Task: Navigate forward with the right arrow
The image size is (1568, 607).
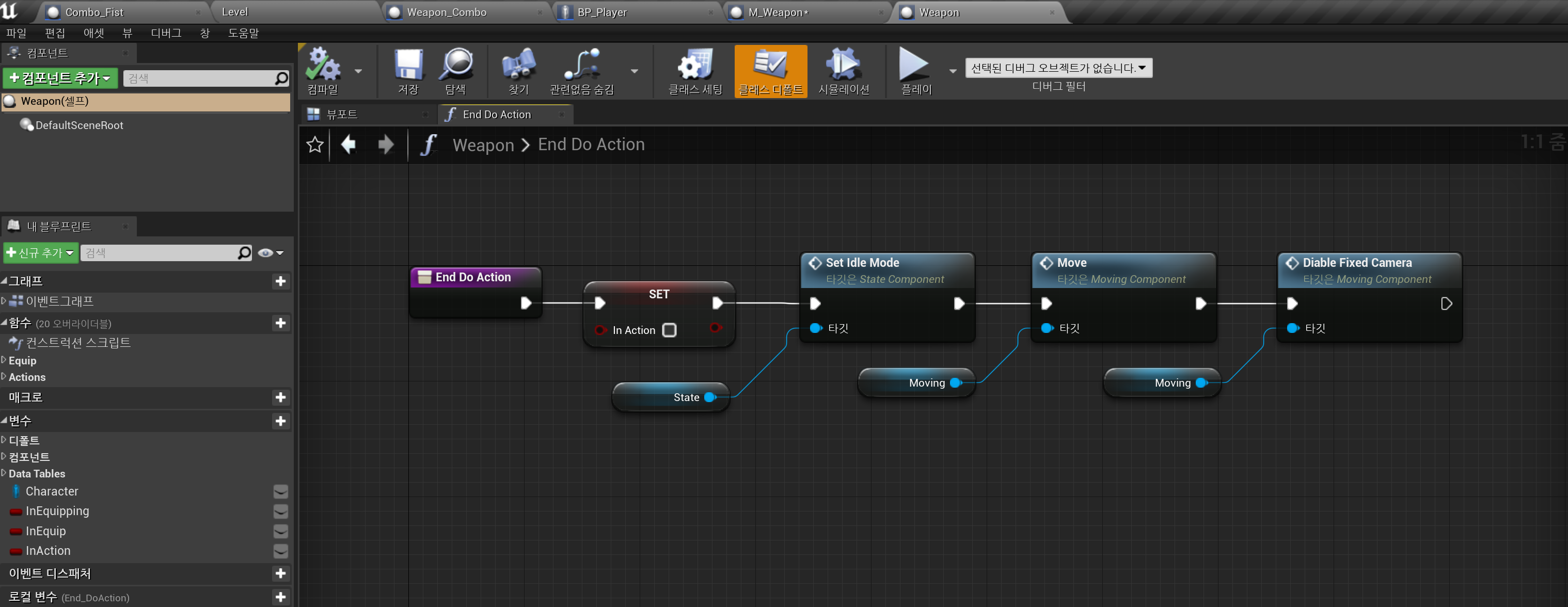Action: coord(385,145)
